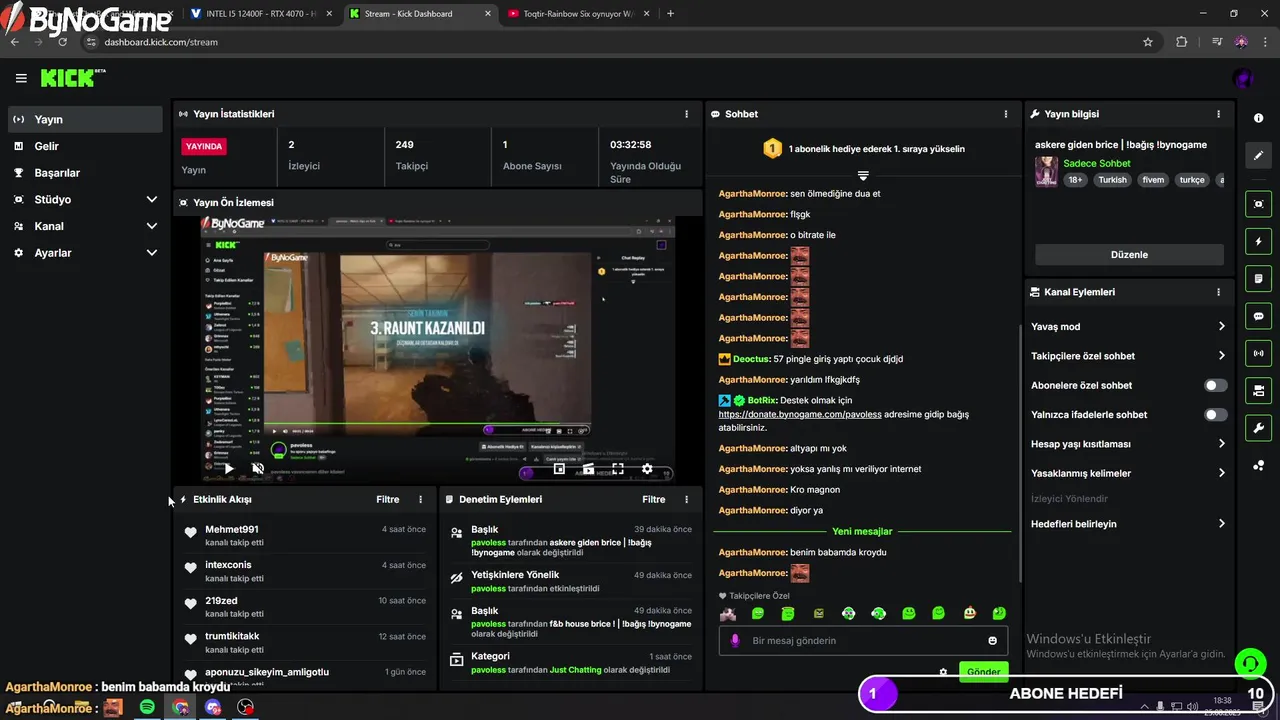This screenshot has width=1280, height=720.
Task: Open Chrome from the taskbar
Action: coord(180,707)
